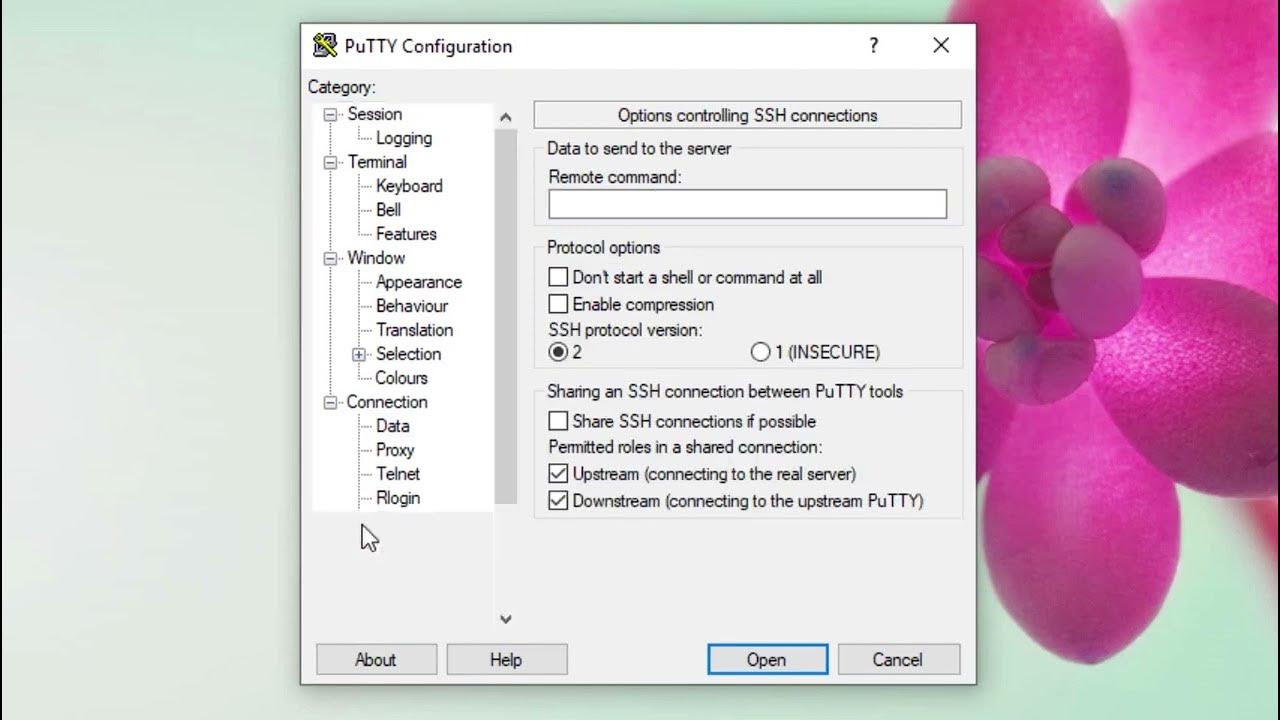This screenshot has width=1280, height=720.
Task: Click the Remote command input field
Action: (x=747, y=204)
